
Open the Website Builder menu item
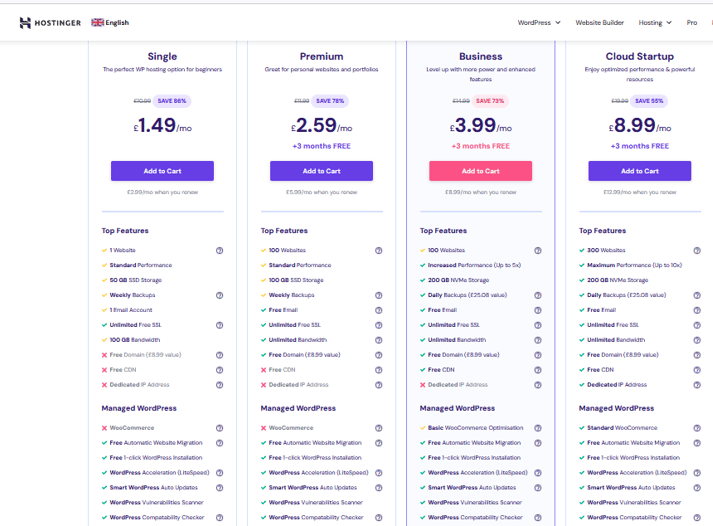[x=599, y=22]
